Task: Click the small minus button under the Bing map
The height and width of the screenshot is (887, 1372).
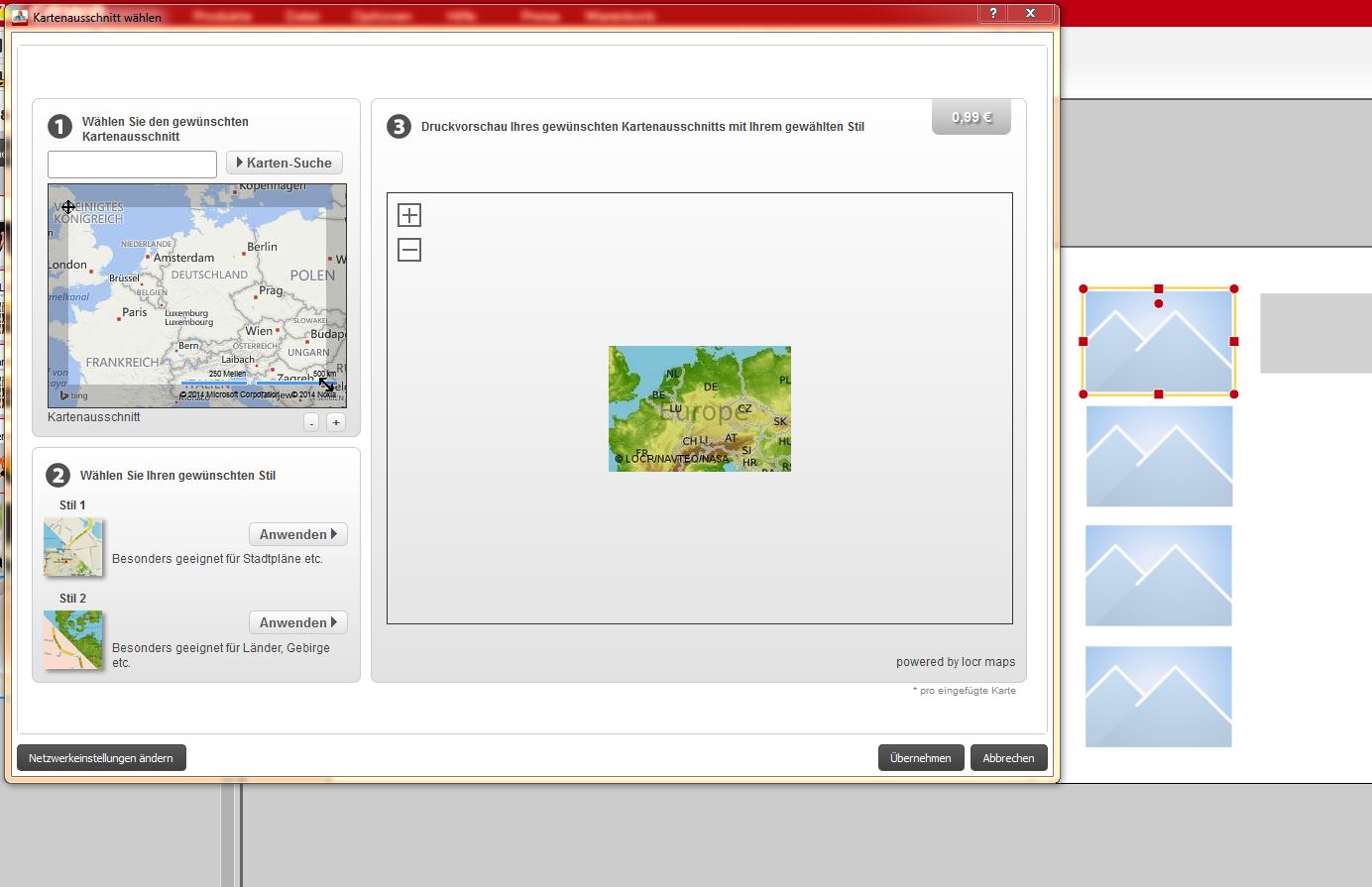Action: click(x=311, y=422)
